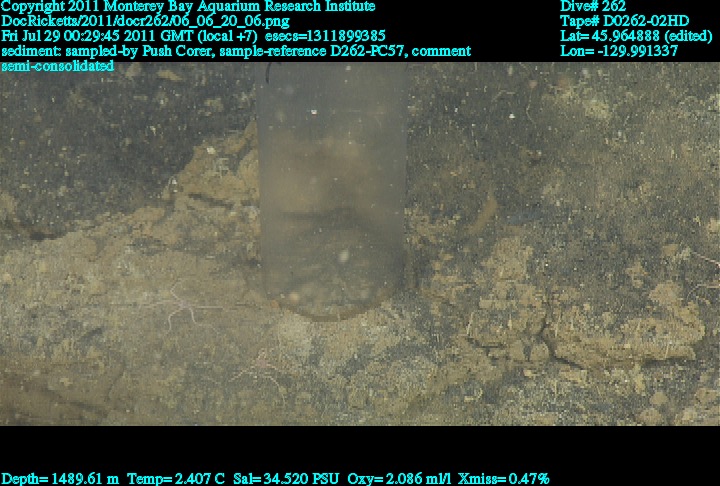Click the Oxy= 2.086 ml/l reading
720x486 pixels.
pyautogui.click(x=399, y=479)
